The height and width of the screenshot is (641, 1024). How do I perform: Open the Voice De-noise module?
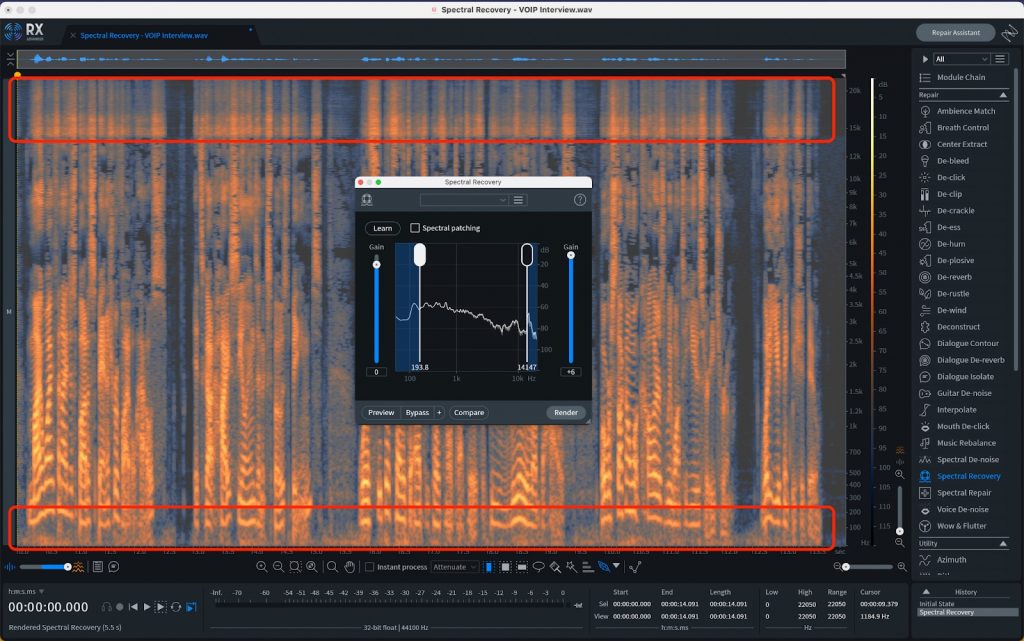pyautogui.click(x=954, y=509)
